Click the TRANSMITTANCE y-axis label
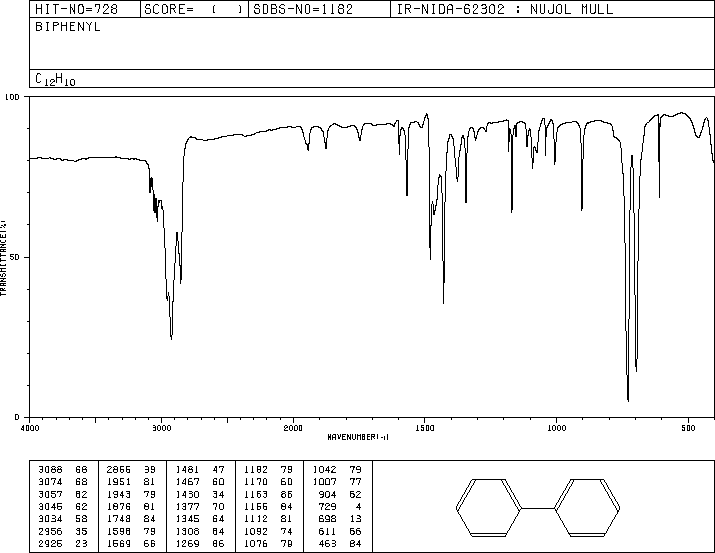The image size is (715, 553). 5,256
